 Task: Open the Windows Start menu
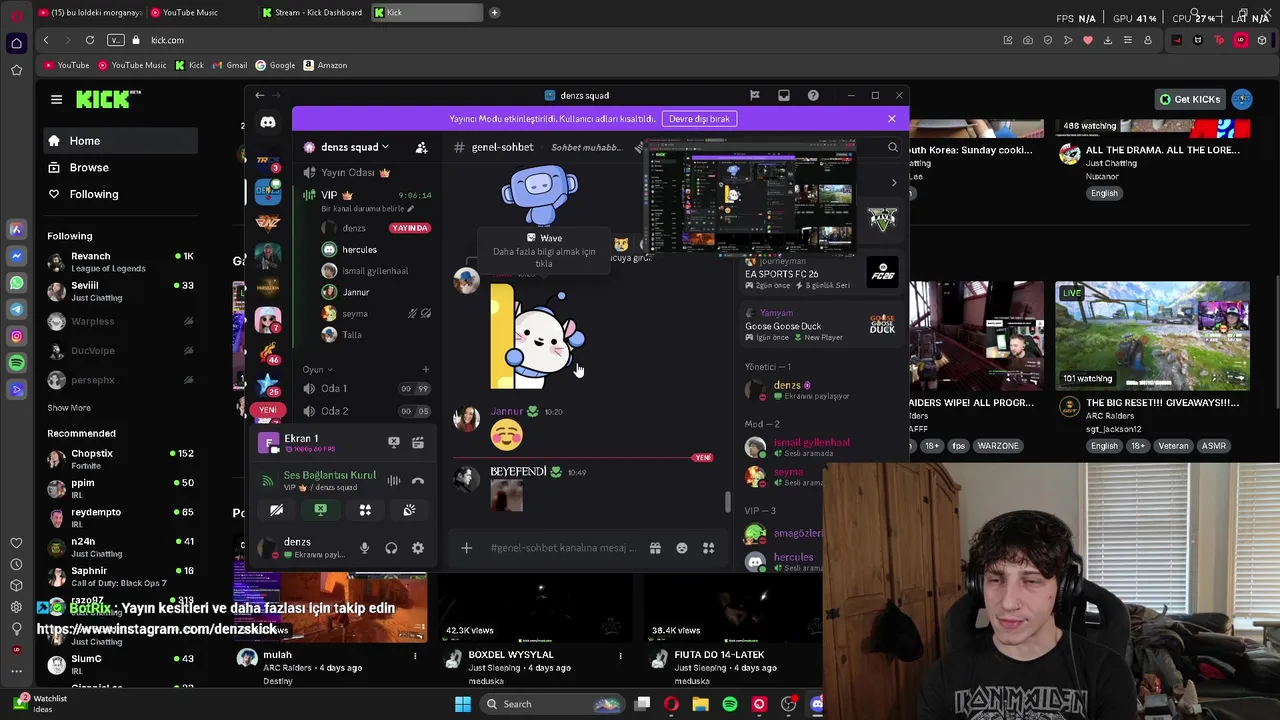coord(463,704)
